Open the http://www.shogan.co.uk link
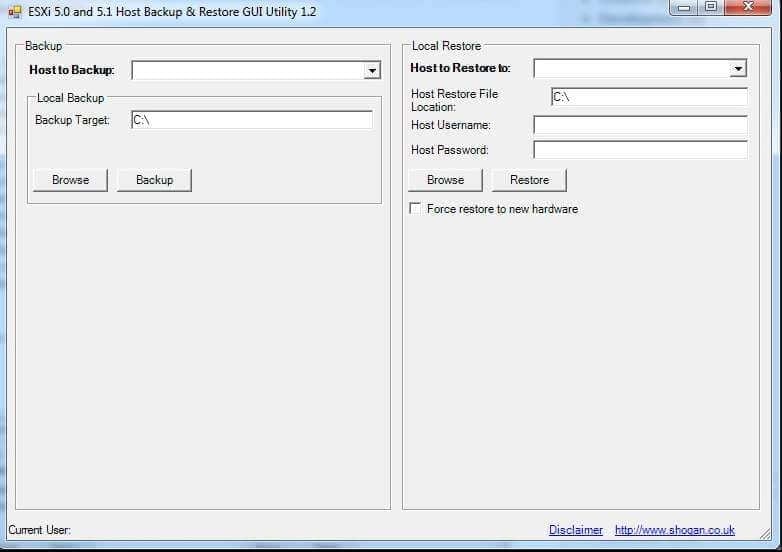 tap(675, 530)
